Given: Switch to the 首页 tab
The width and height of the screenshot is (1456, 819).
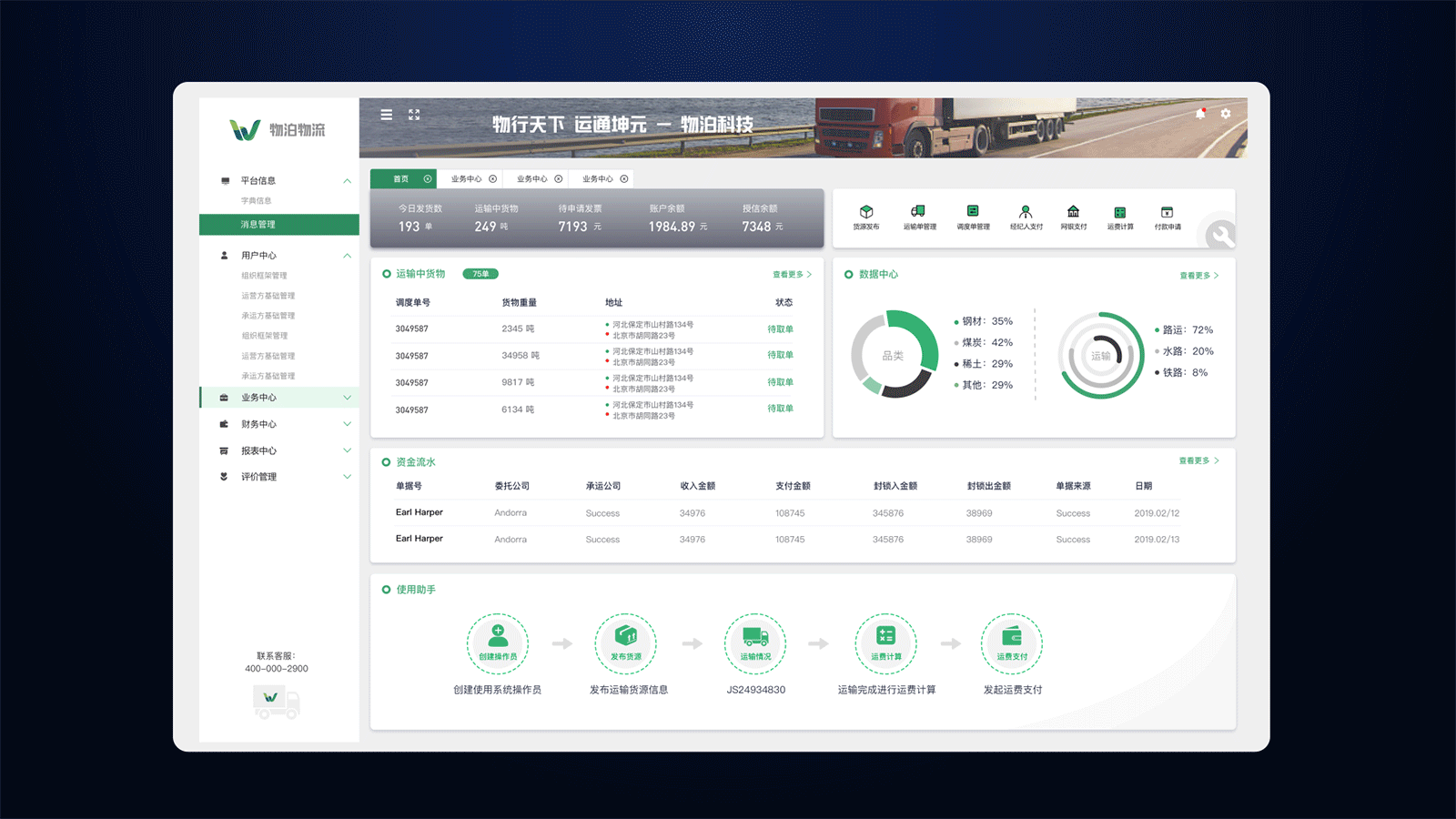Looking at the screenshot, I should [x=403, y=179].
